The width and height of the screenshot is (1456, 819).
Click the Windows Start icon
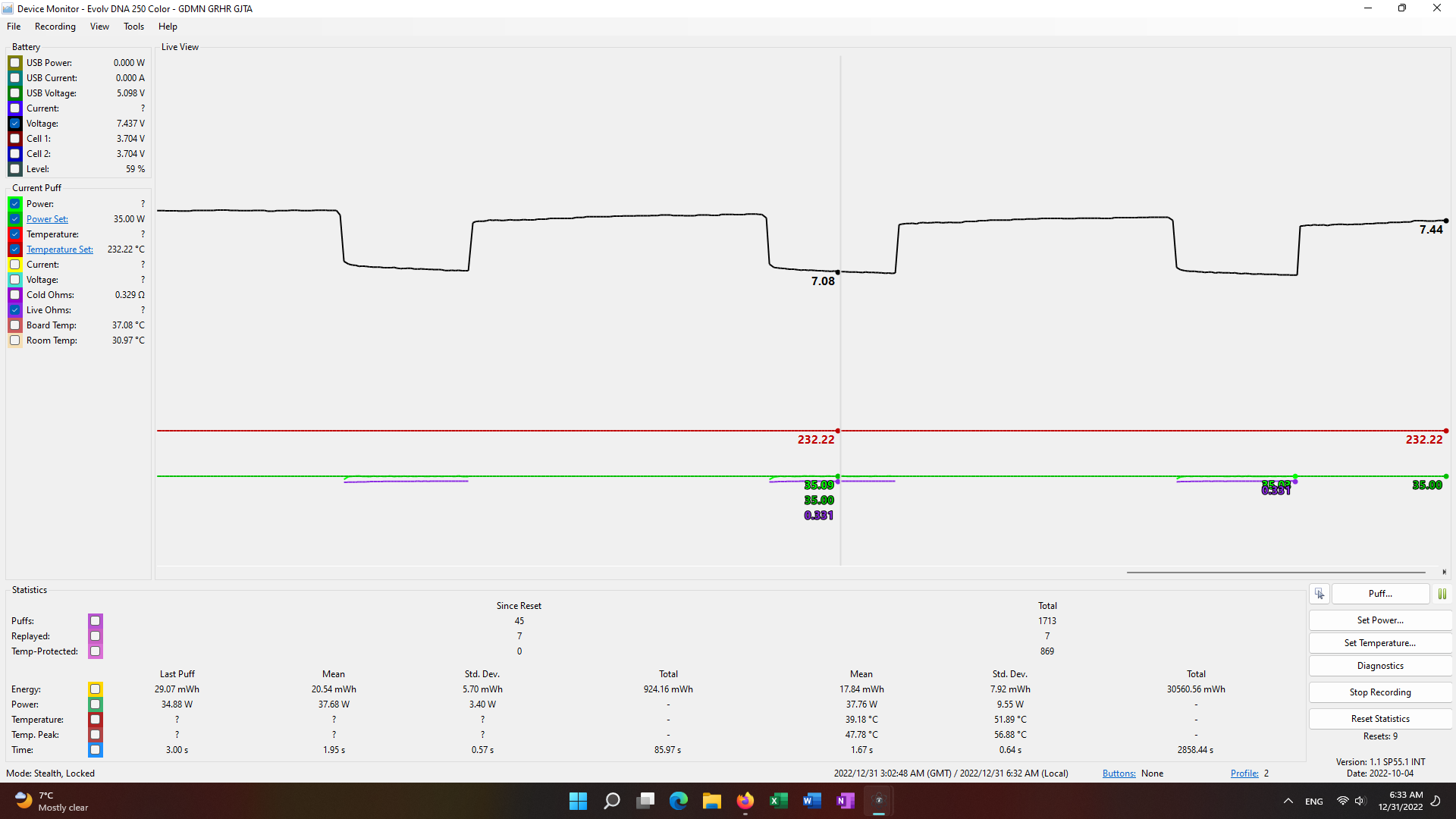pyautogui.click(x=578, y=801)
